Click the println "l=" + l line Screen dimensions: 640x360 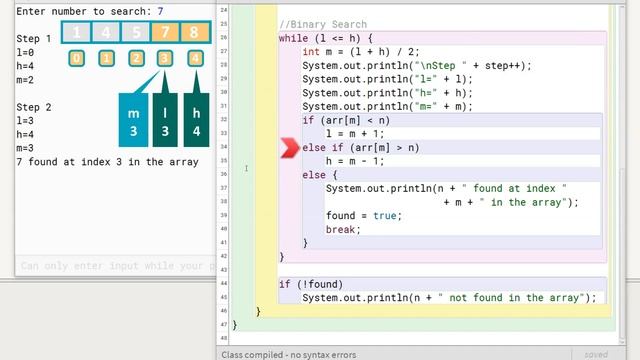coord(387,79)
